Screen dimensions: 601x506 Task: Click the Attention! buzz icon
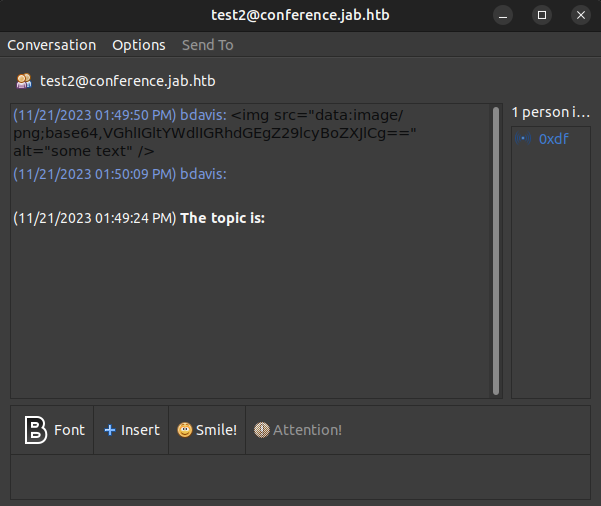262,430
